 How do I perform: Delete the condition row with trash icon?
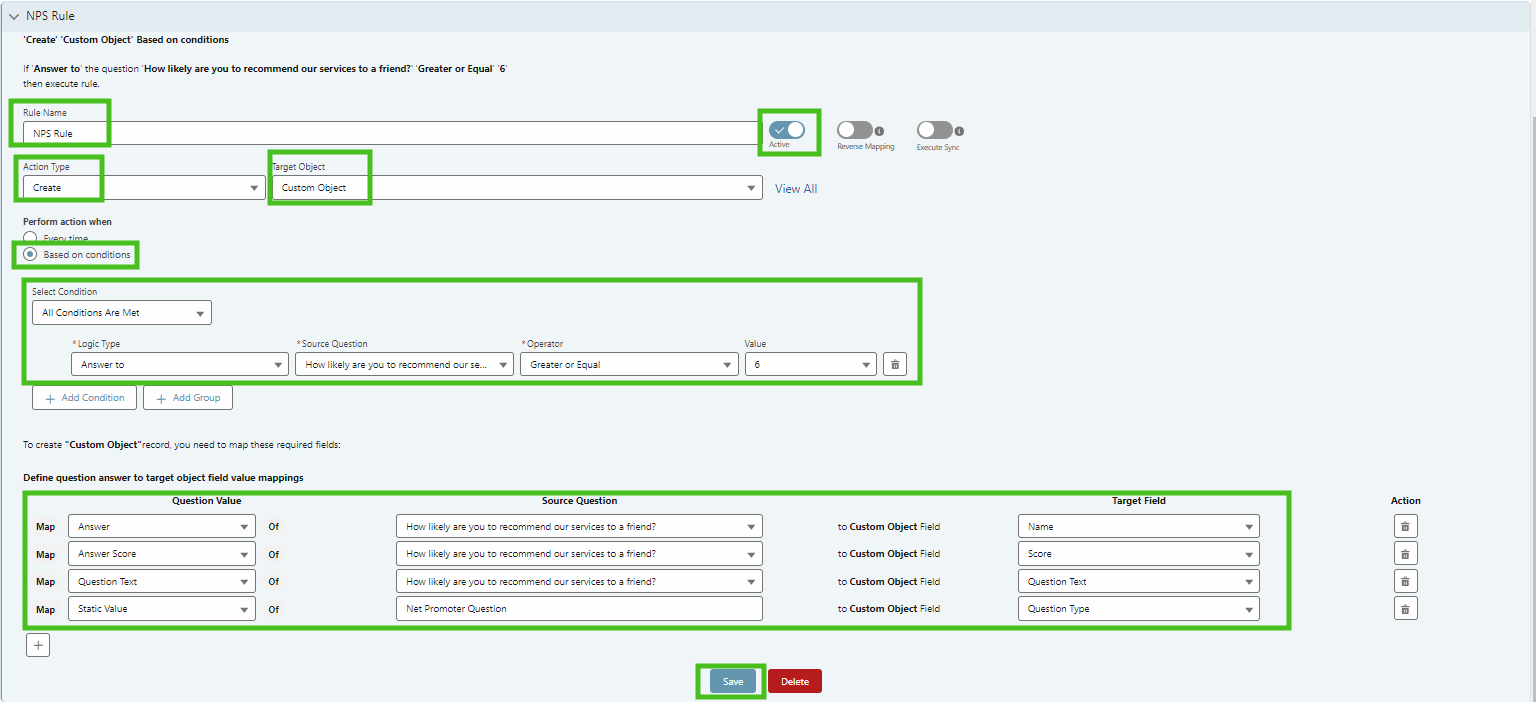click(x=895, y=364)
